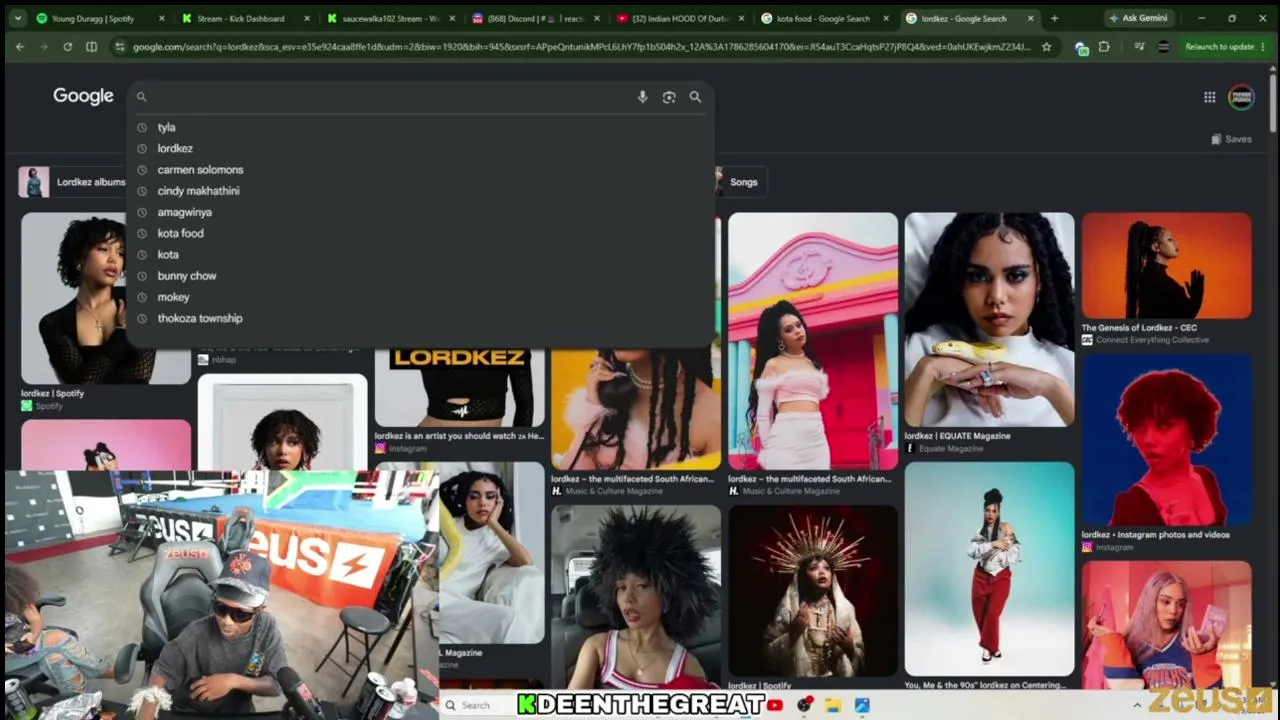Image resolution: width=1280 pixels, height=720 pixels.
Task: Close the lordkez Google Search tab
Action: coord(1030,18)
